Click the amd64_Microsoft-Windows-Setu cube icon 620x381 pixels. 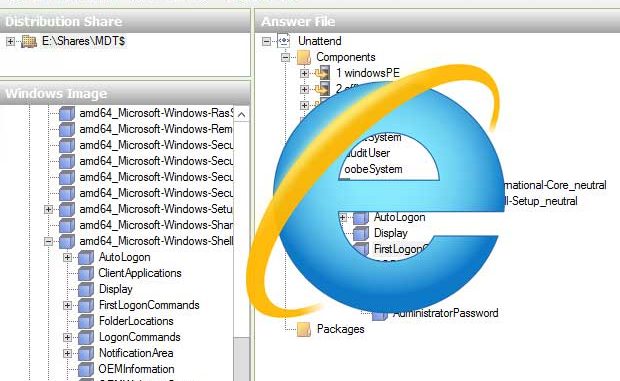tap(67, 209)
